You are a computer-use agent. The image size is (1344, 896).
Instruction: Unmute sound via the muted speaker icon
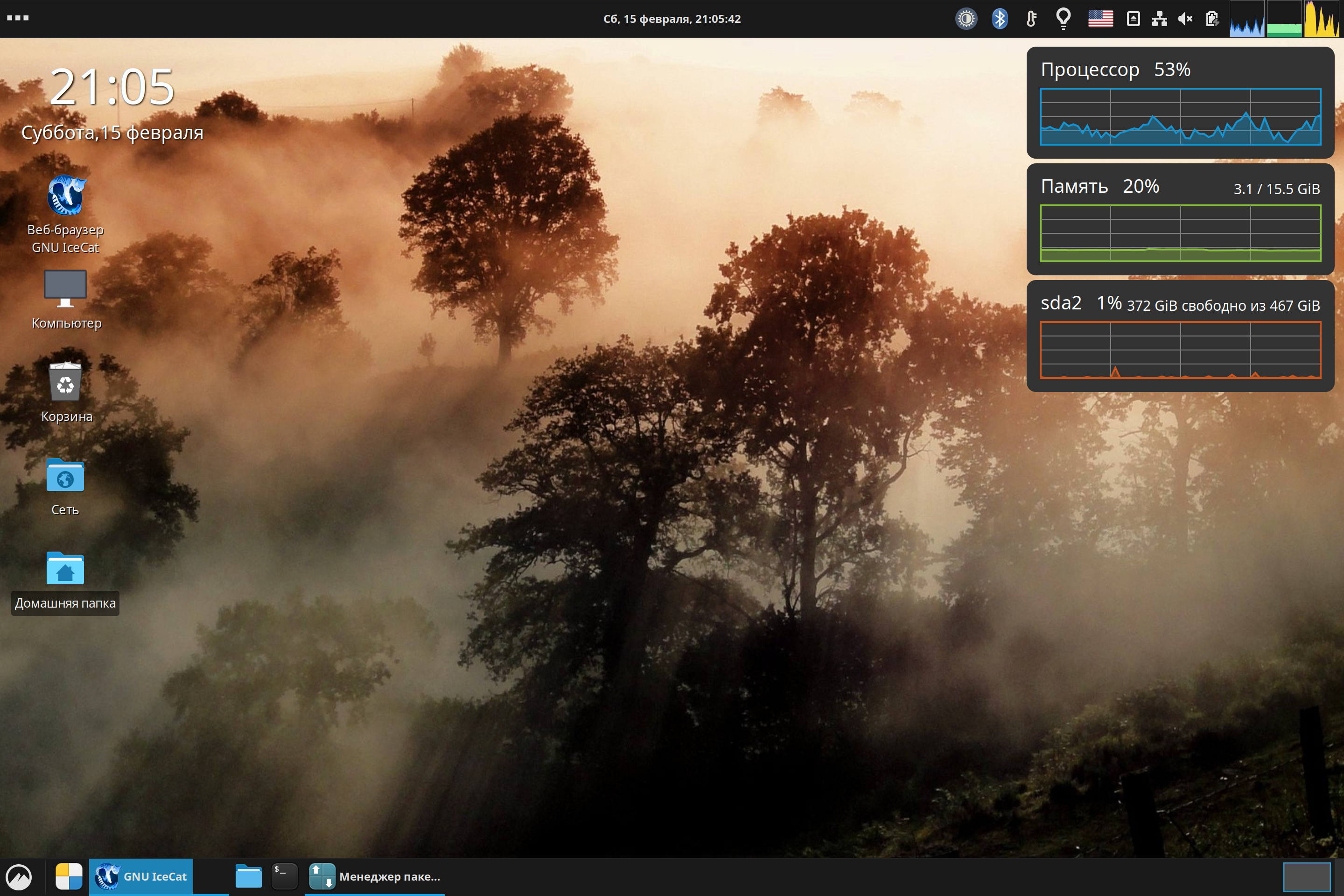[x=1185, y=19]
